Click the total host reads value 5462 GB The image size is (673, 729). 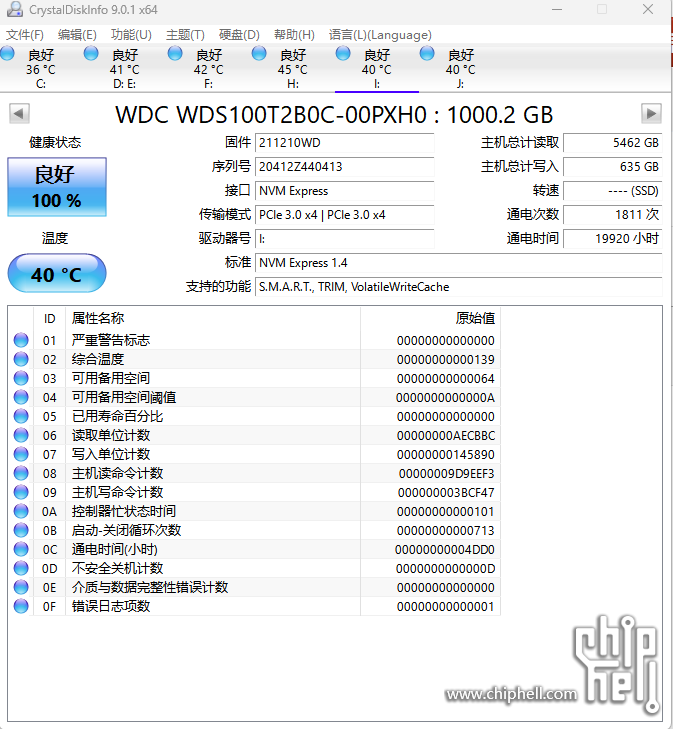tap(613, 143)
